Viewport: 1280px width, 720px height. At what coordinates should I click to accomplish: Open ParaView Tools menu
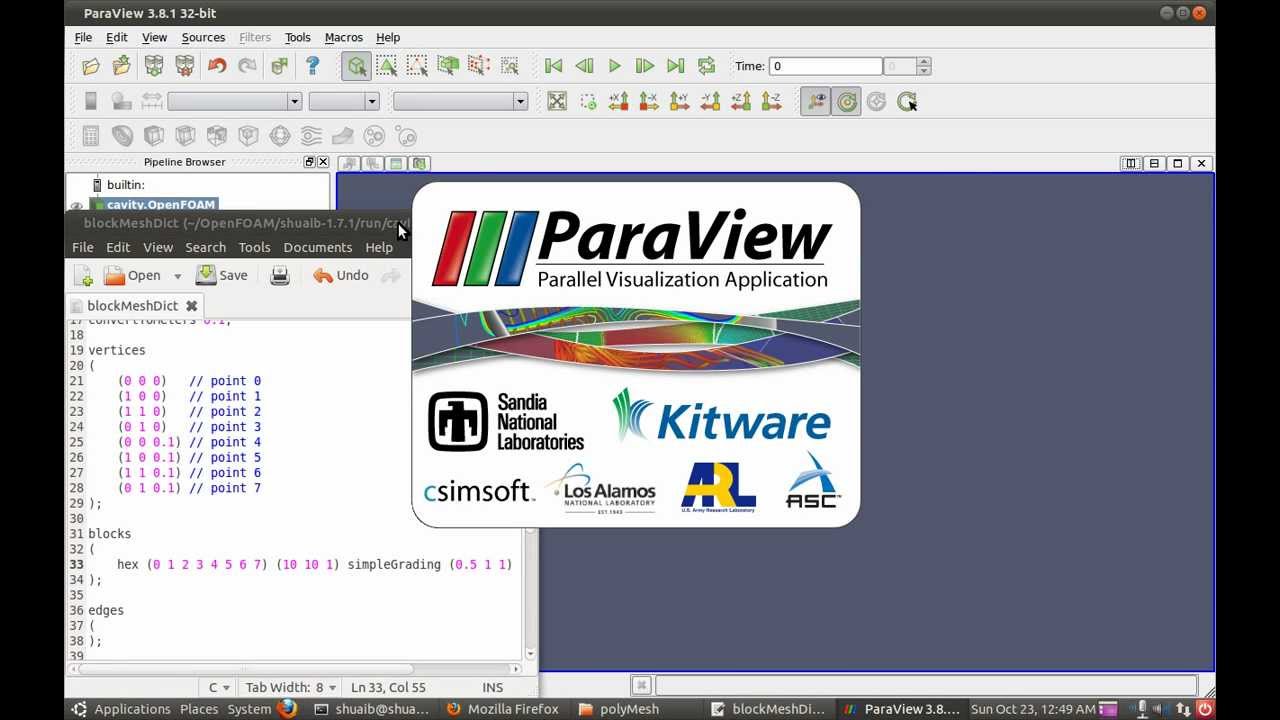[x=297, y=37]
